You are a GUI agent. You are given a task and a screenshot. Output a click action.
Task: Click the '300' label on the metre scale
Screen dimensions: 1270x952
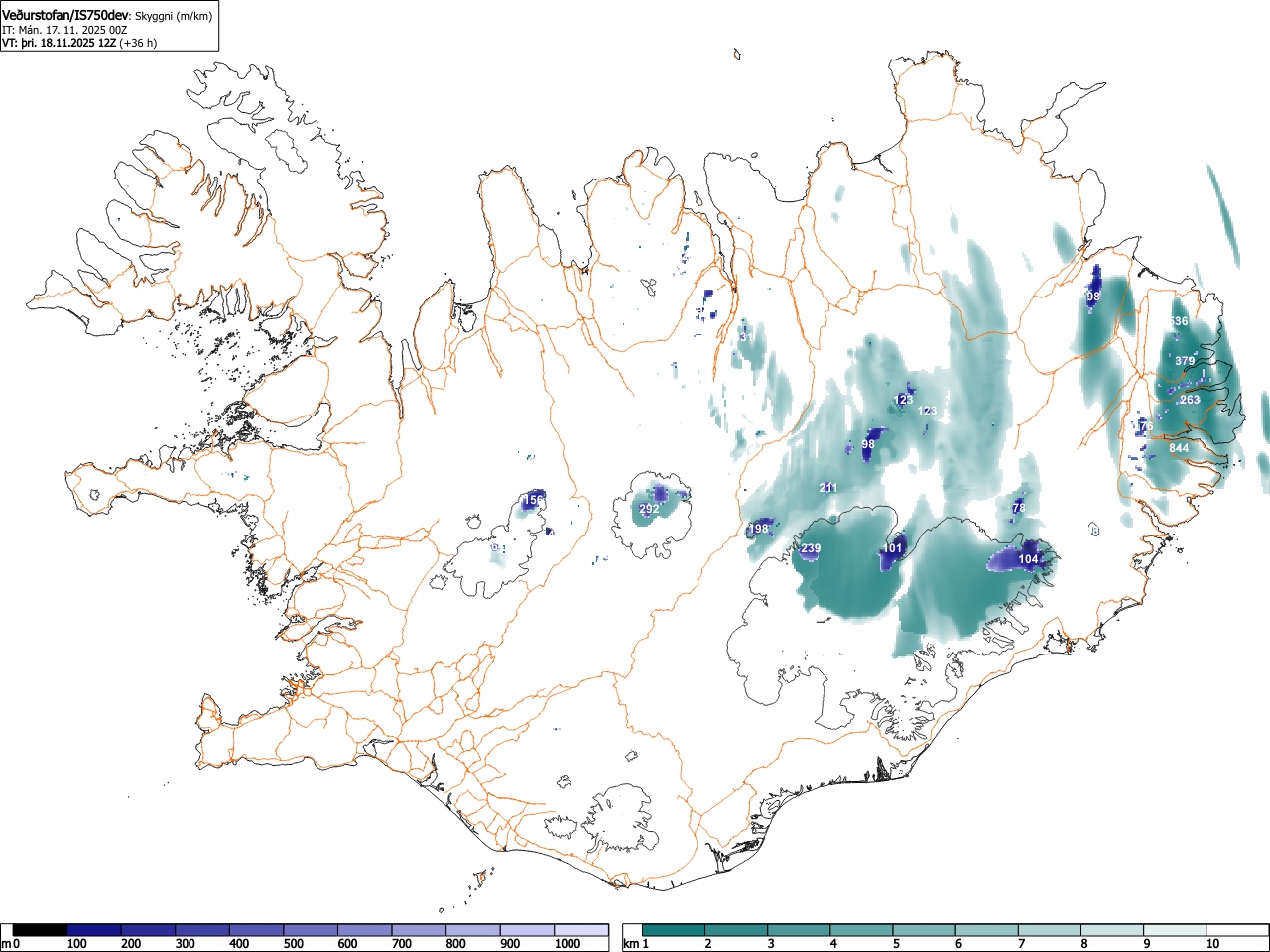coord(185,944)
